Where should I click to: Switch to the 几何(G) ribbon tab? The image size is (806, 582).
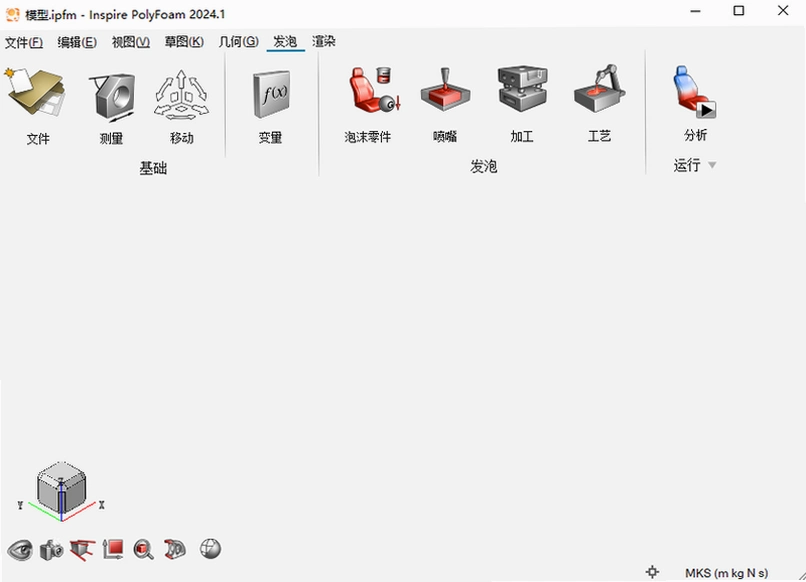click(238, 42)
